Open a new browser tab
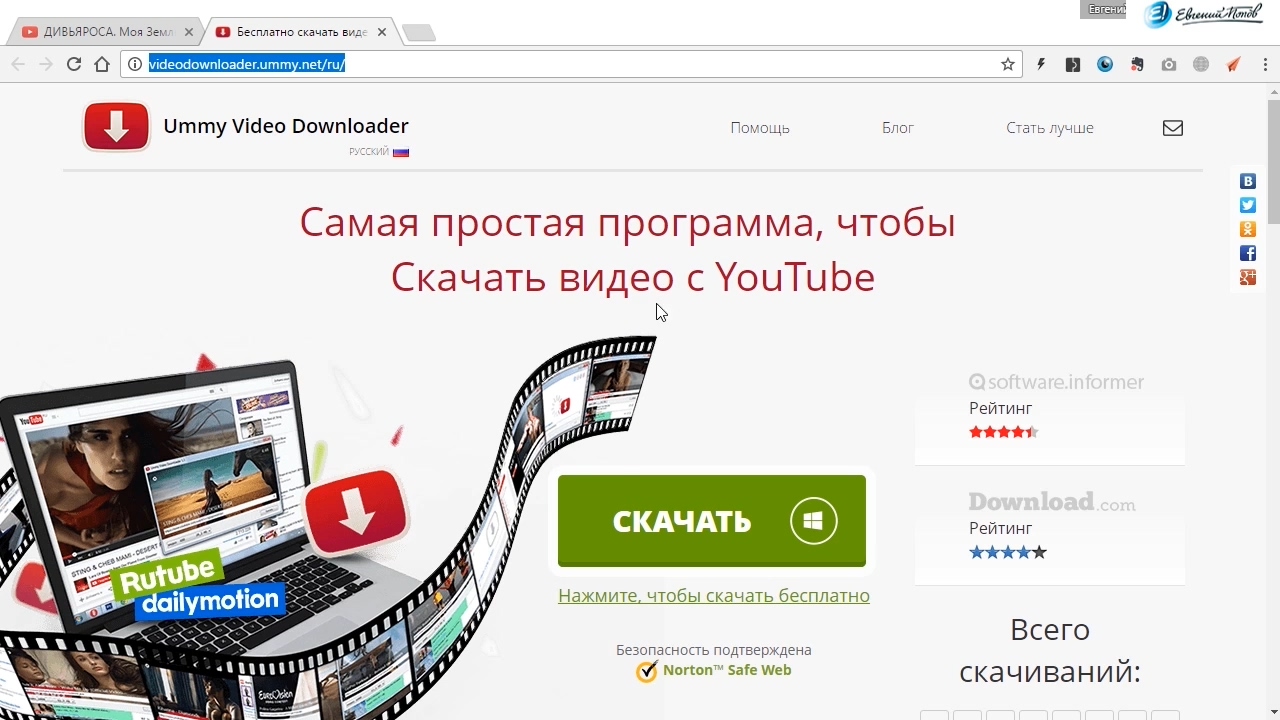Screen dimensions: 1280x720 point(419,33)
